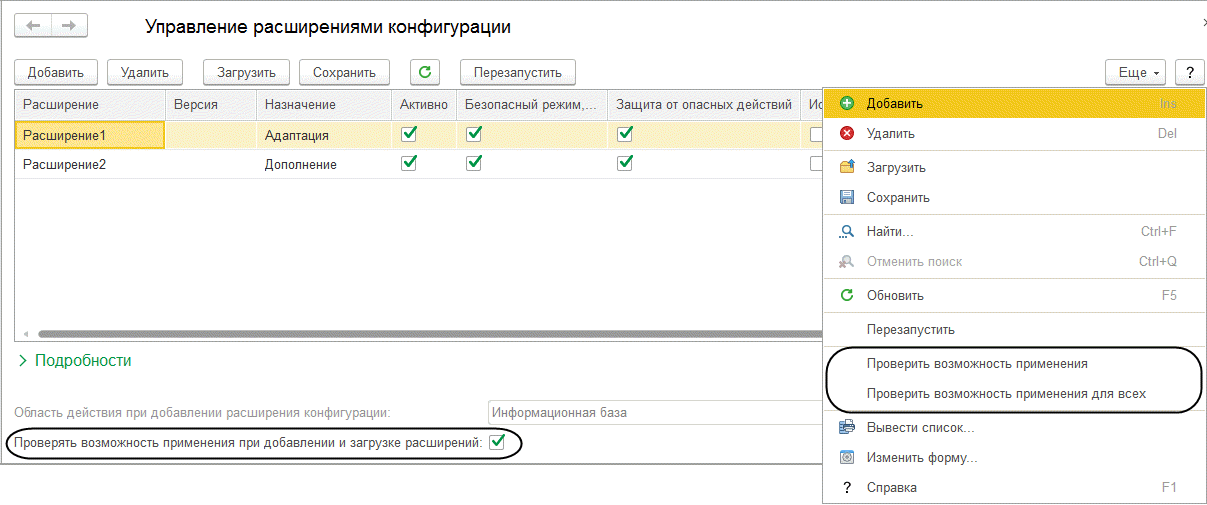Disable checking applicability when adding extensions
The width and height of the screenshot is (1207, 505).
coord(497,442)
